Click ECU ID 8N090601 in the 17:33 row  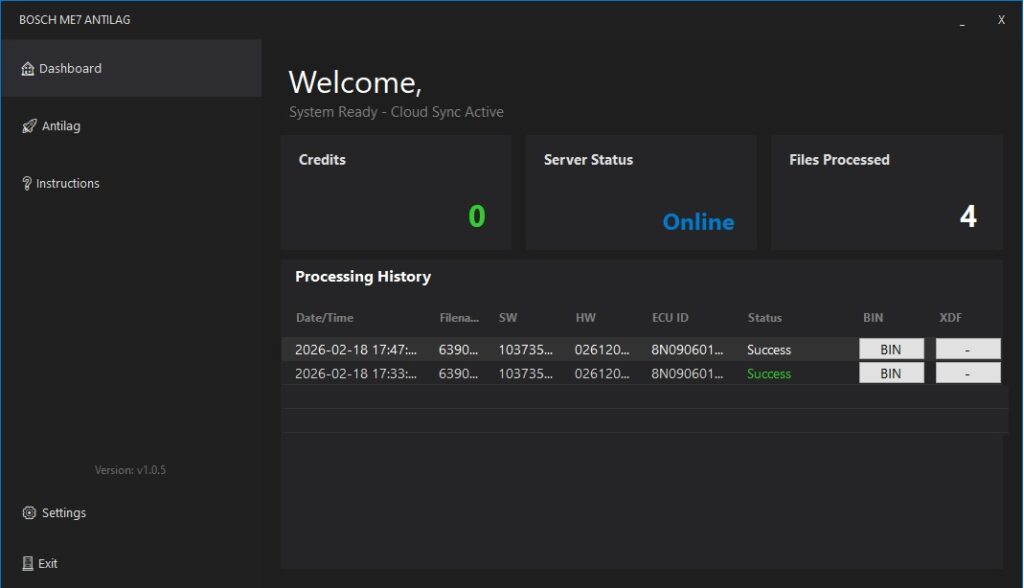tap(687, 374)
